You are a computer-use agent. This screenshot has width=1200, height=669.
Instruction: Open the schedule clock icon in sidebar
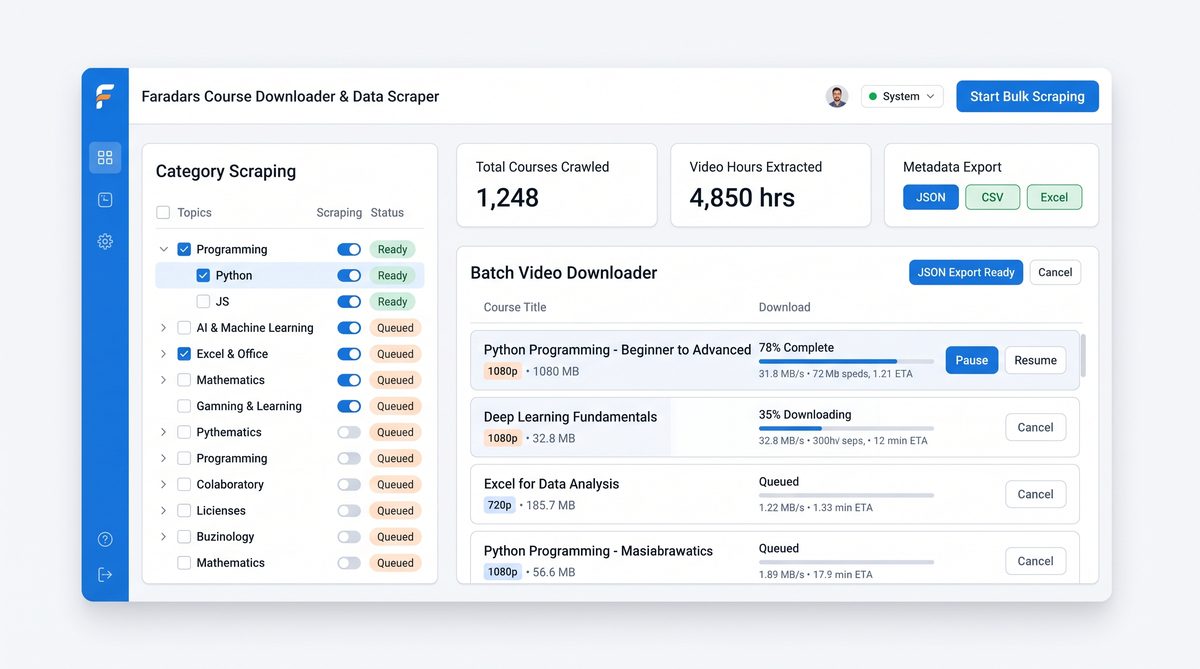click(105, 200)
